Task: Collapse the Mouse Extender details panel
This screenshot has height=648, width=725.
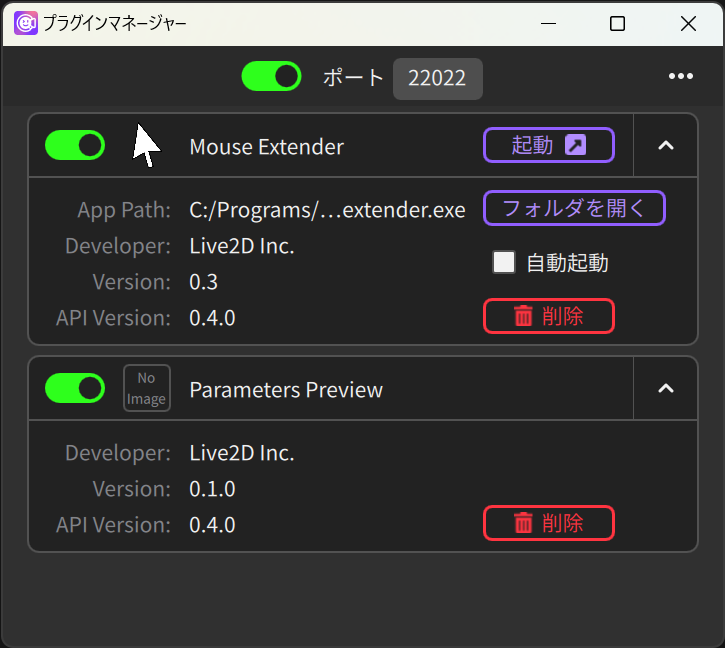Action: point(665,146)
